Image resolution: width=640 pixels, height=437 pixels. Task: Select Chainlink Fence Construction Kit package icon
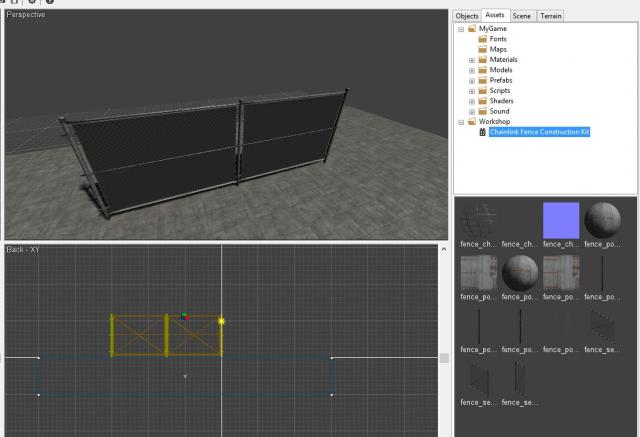coord(482,132)
